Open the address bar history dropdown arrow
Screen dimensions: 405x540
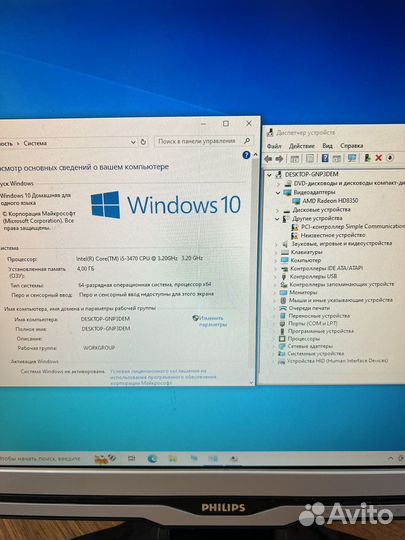(x=133, y=142)
